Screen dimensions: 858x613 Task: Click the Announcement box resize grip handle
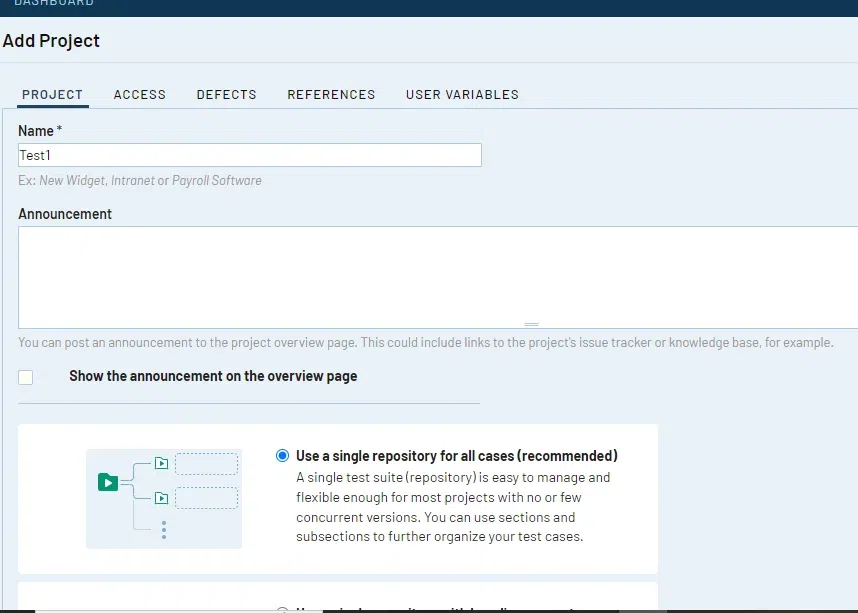[531, 325]
